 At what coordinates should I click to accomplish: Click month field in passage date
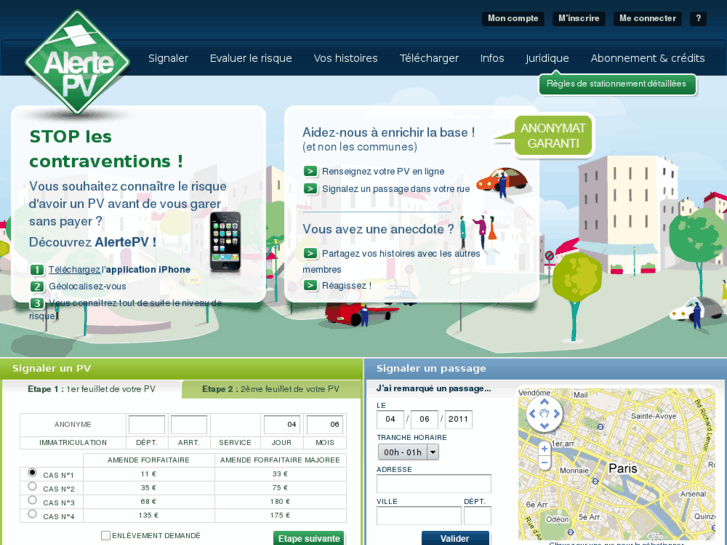424,419
